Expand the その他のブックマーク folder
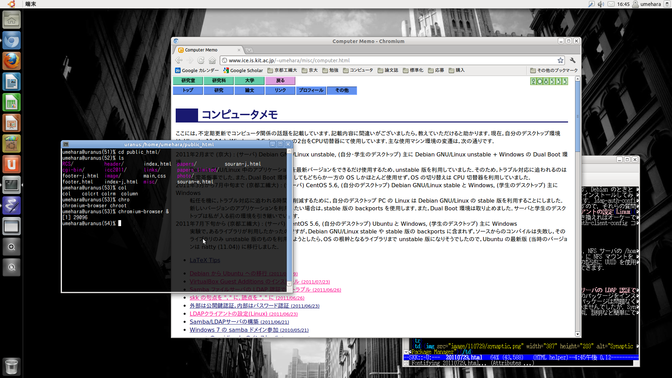 pos(554,70)
